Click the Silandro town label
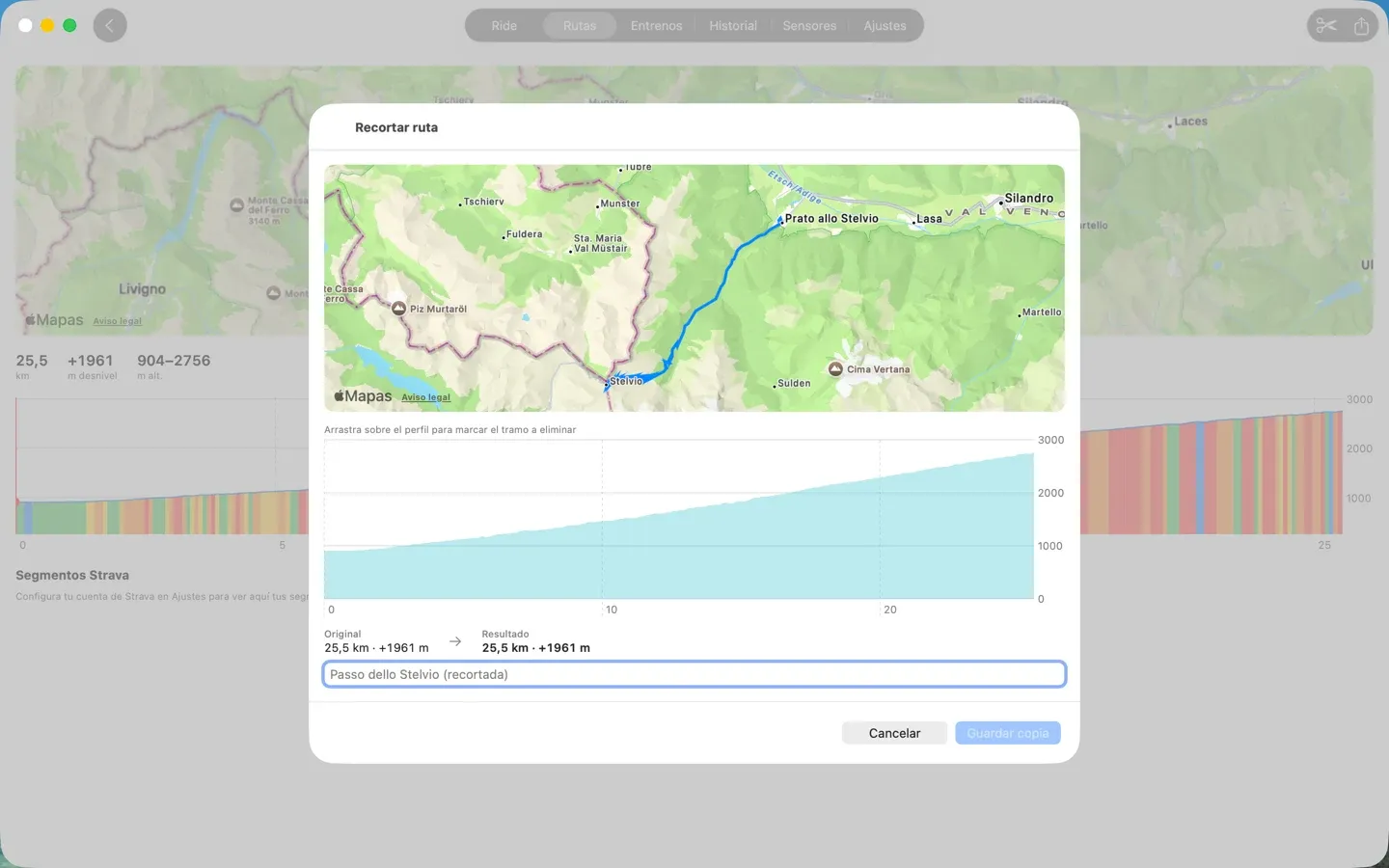 point(1028,198)
